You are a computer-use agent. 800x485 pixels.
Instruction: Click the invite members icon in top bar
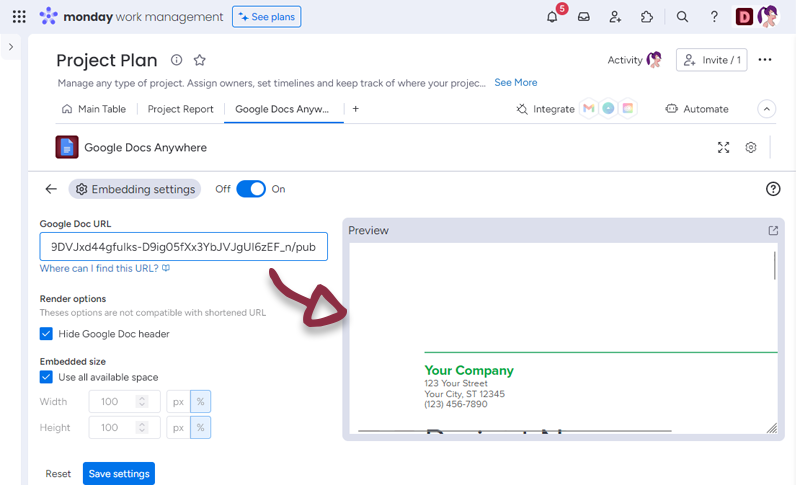tap(615, 17)
